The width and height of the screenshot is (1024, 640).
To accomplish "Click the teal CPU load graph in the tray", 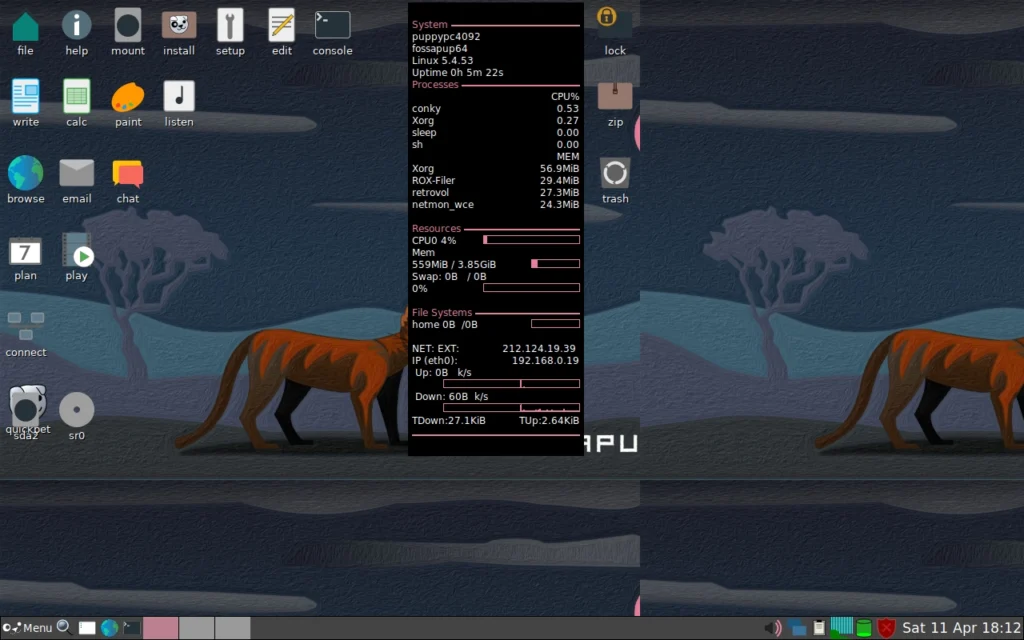I will click(841, 627).
